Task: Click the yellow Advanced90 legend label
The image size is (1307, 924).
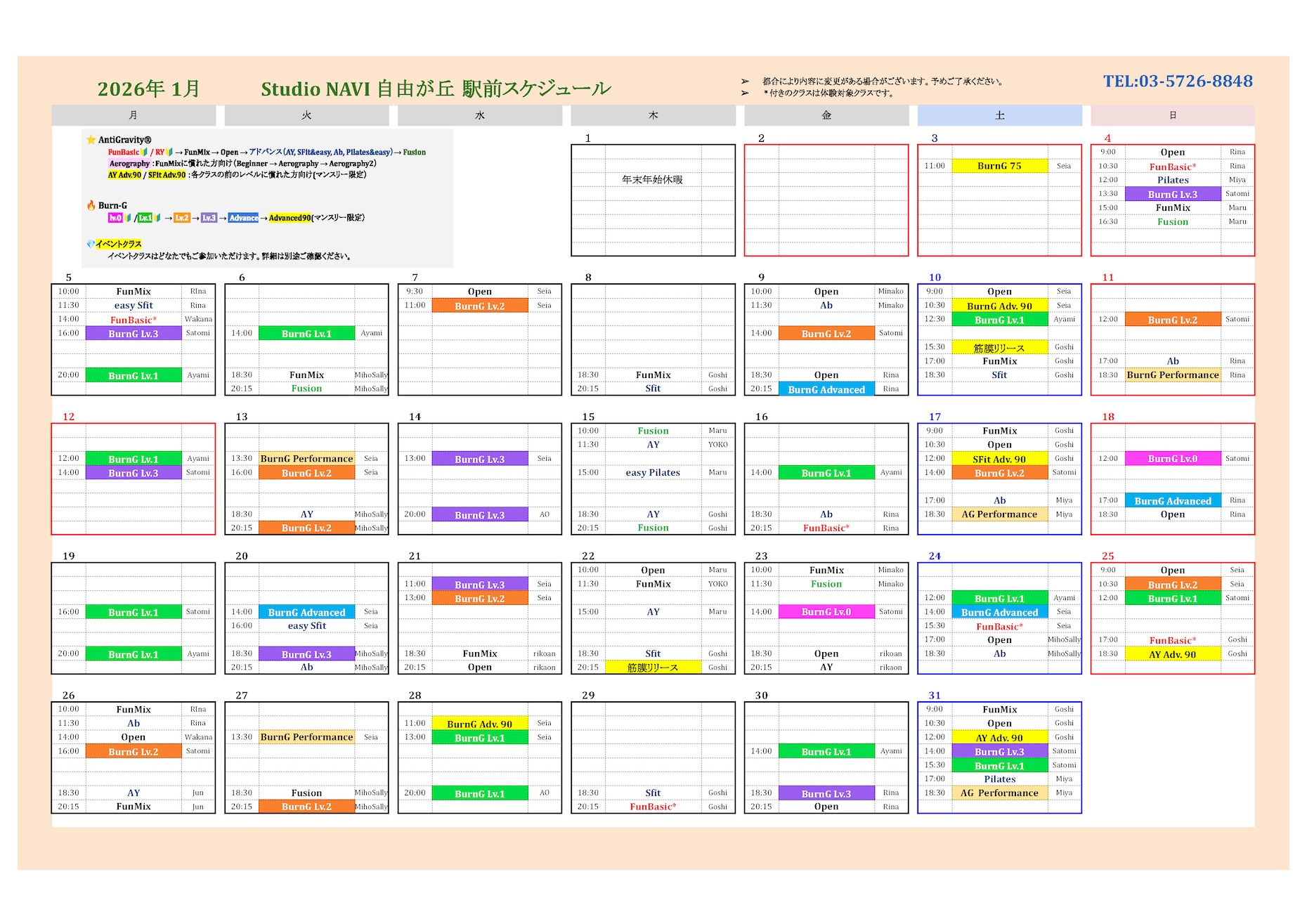Action: (x=290, y=218)
